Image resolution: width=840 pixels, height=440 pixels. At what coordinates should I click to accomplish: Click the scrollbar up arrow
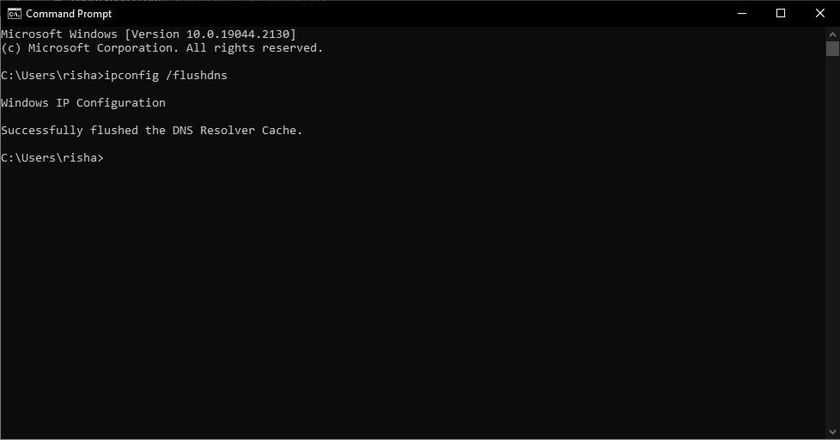click(832, 34)
